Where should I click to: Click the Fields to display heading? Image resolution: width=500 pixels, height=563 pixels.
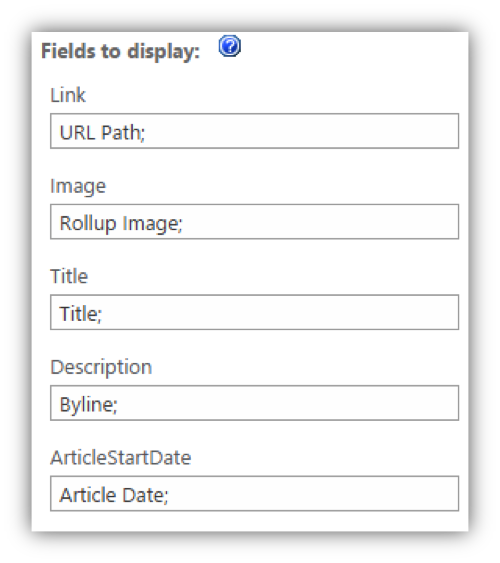pyautogui.click(x=121, y=51)
